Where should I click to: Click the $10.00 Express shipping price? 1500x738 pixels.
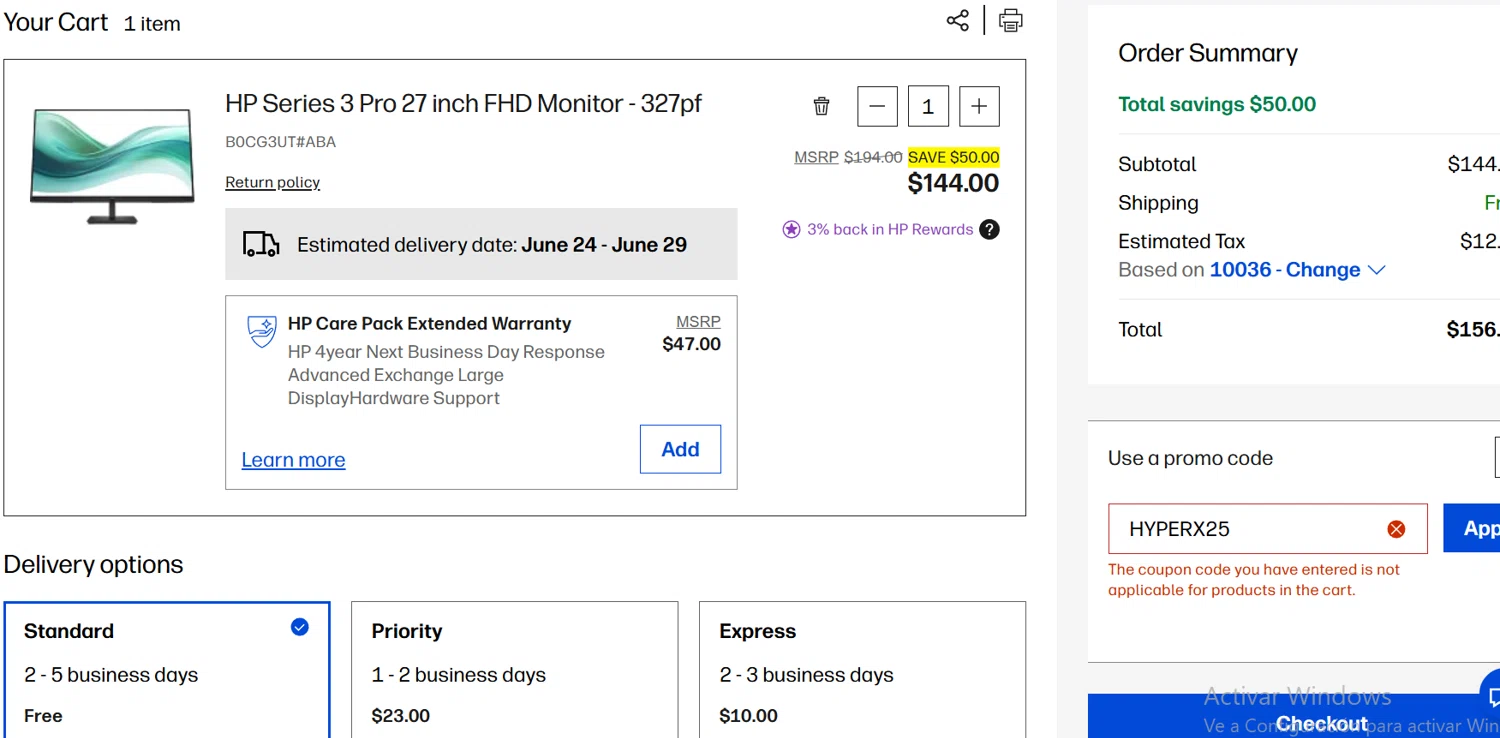[748, 716]
